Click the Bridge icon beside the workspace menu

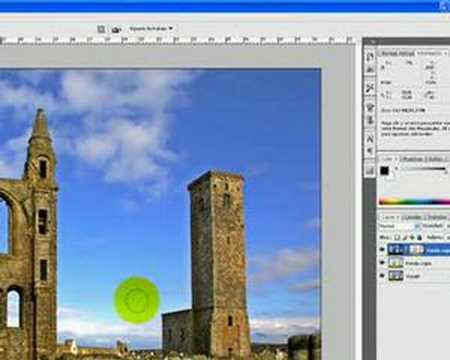click(x=101, y=29)
